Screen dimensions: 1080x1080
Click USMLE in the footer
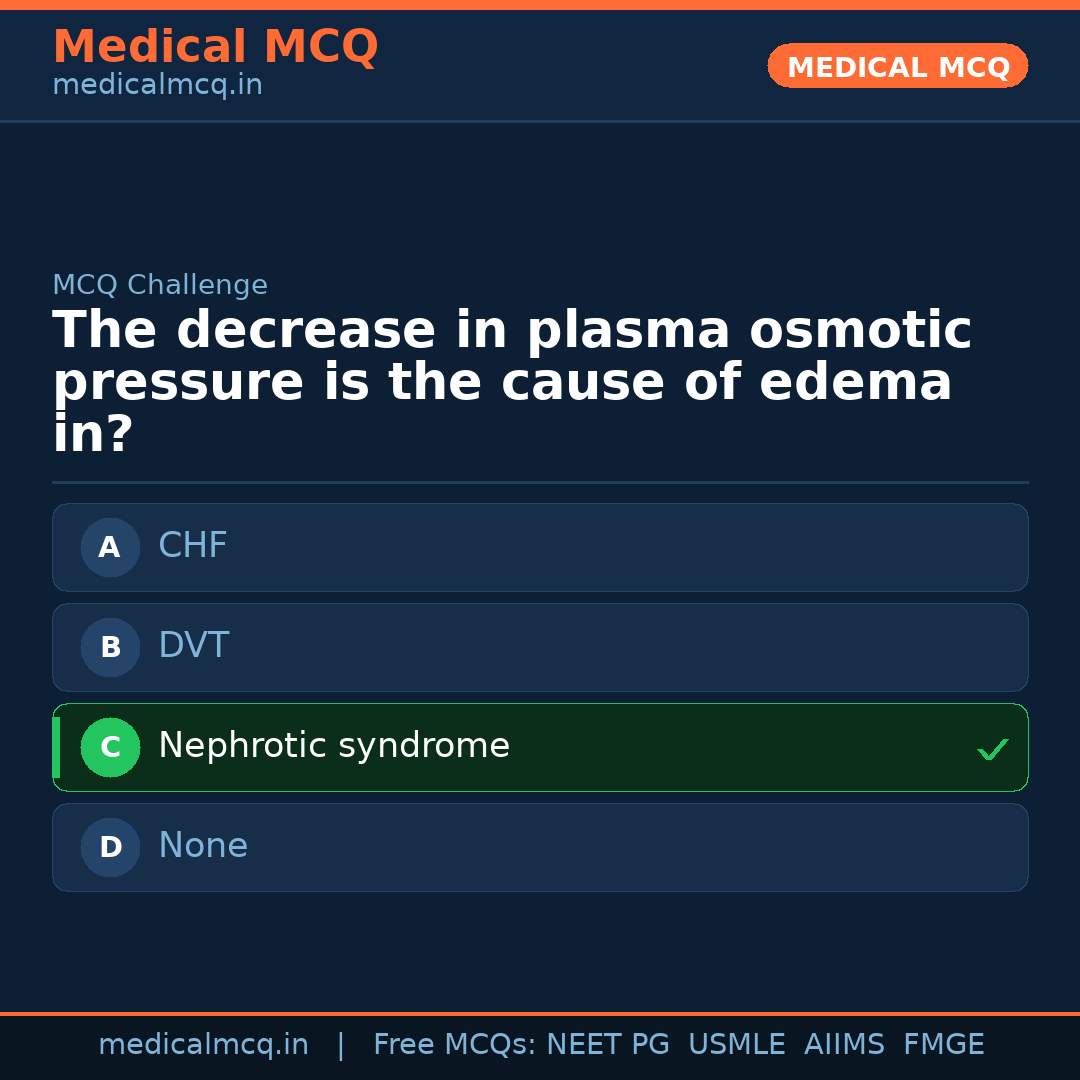(736, 1045)
